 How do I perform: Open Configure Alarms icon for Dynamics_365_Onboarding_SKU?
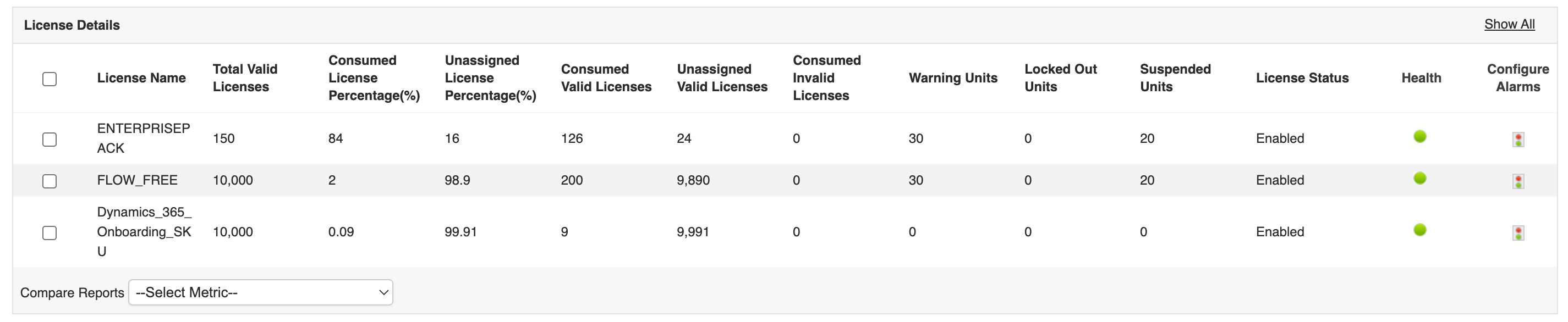pyautogui.click(x=1518, y=232)
